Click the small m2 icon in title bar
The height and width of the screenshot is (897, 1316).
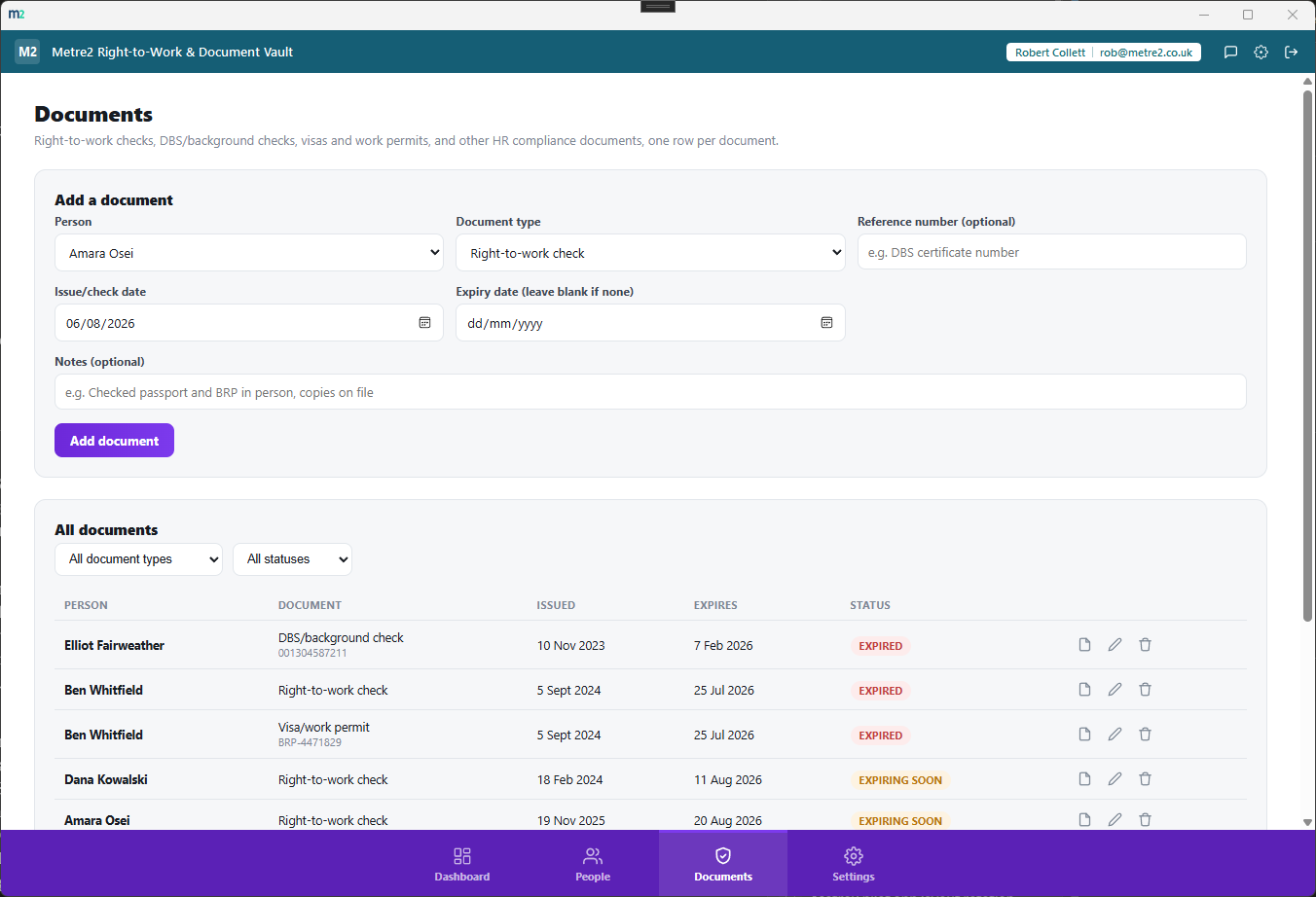click(17, 15)
